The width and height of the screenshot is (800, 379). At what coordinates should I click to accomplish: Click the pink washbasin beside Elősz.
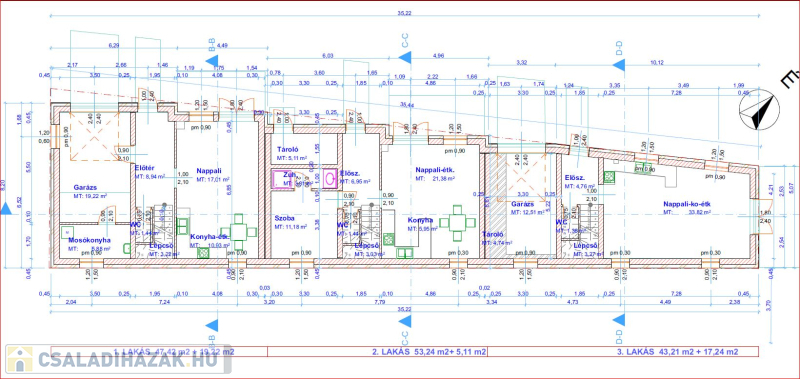pos(330,179)
